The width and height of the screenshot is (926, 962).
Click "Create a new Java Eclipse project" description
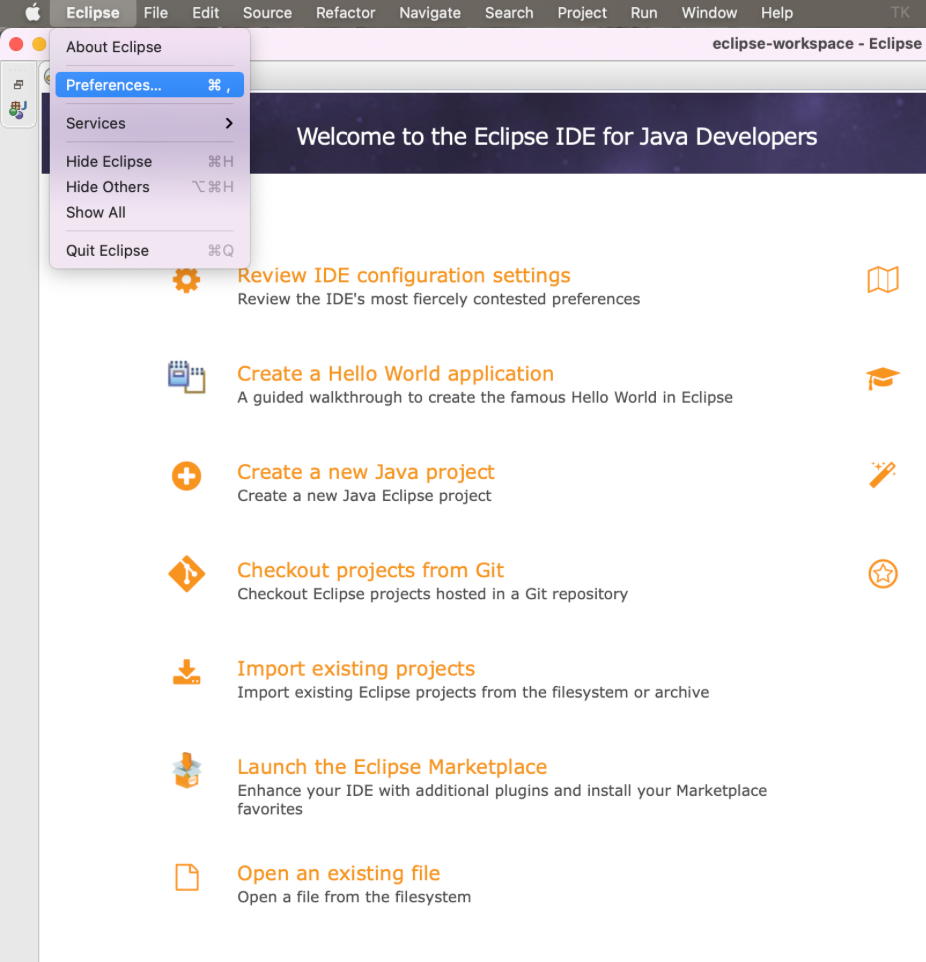[x=365, y=496]
